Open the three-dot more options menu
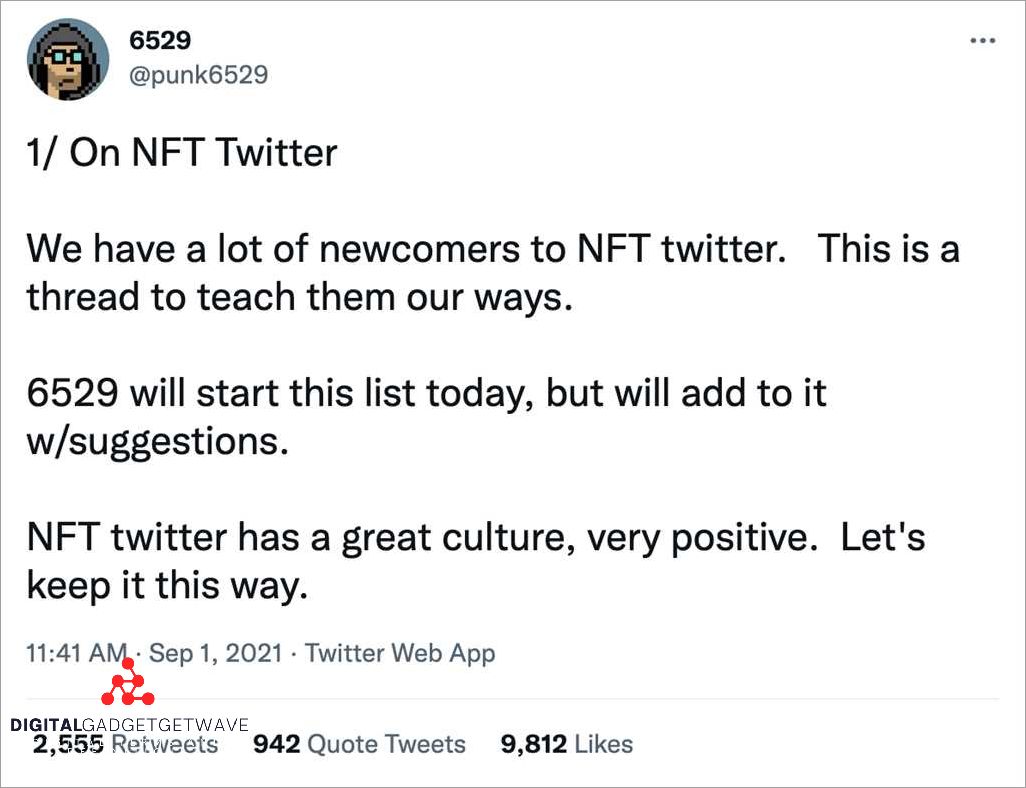The height and width of the screenshot is (788, 1026). 983,41
